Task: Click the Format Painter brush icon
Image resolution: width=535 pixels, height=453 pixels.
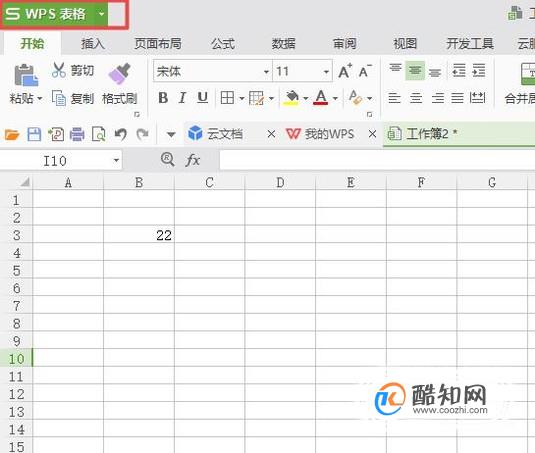Action: click(119, 73)
